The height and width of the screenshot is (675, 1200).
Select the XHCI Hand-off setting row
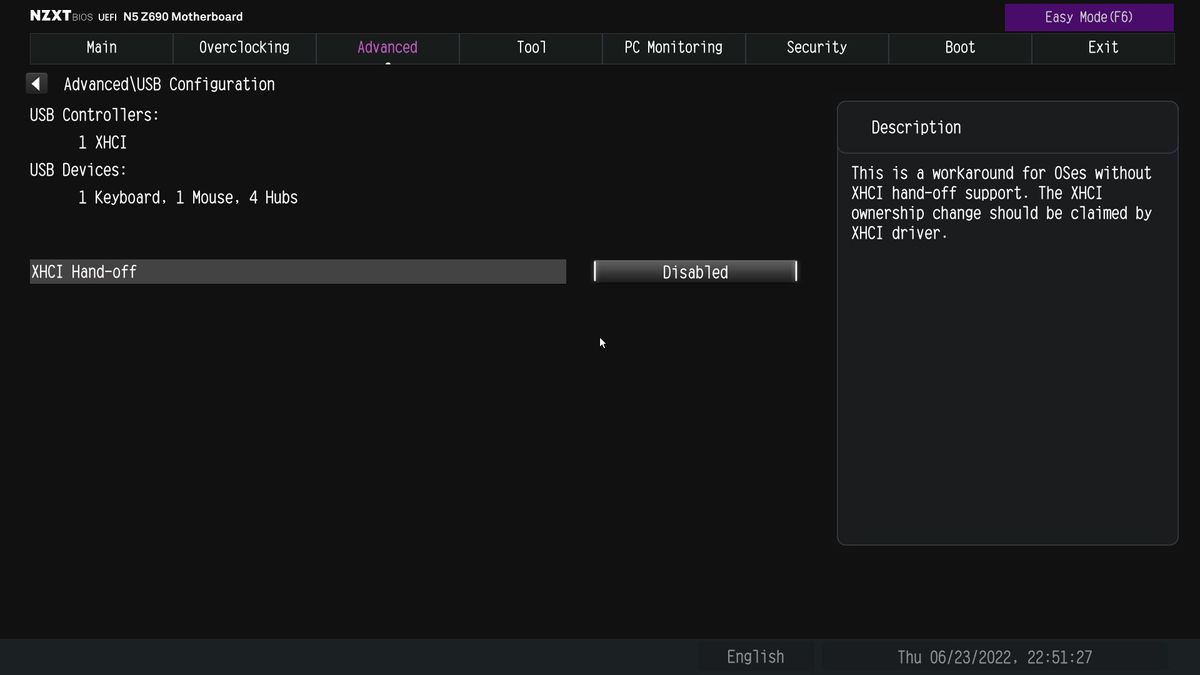click(x=298, y=272)
